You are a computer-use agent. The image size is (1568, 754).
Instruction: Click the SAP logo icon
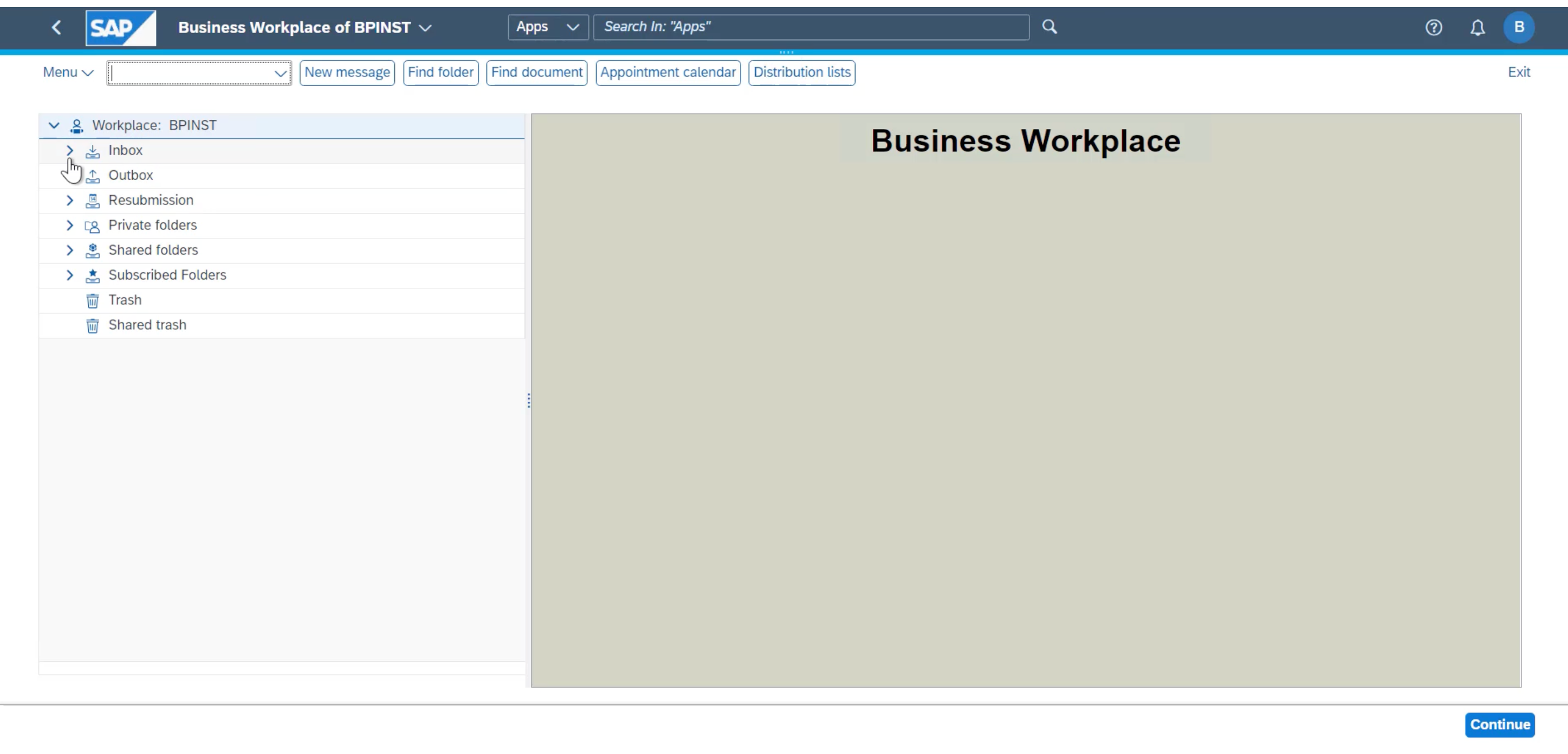click(x=120, y=28)
